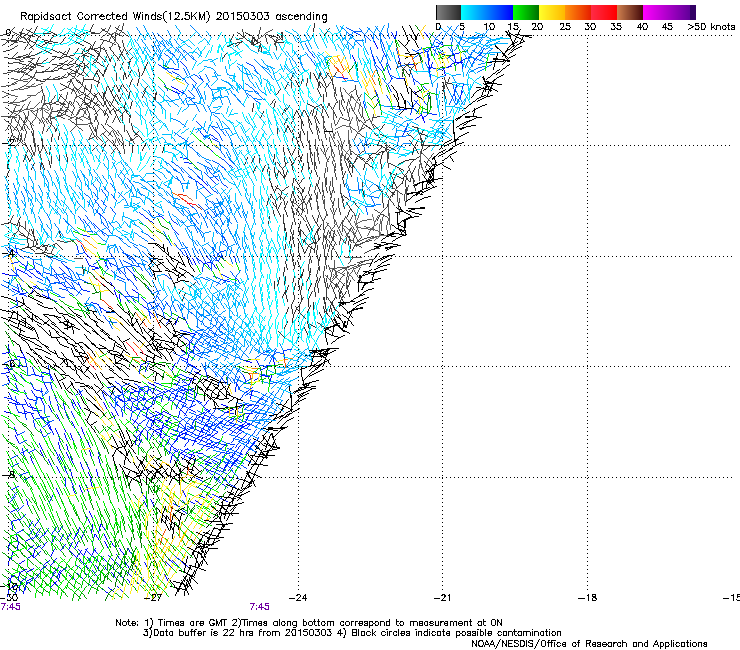740x650 pixels.
Task: Click the yellow 20-25 knots legend segment
Action: coord(552,12)
